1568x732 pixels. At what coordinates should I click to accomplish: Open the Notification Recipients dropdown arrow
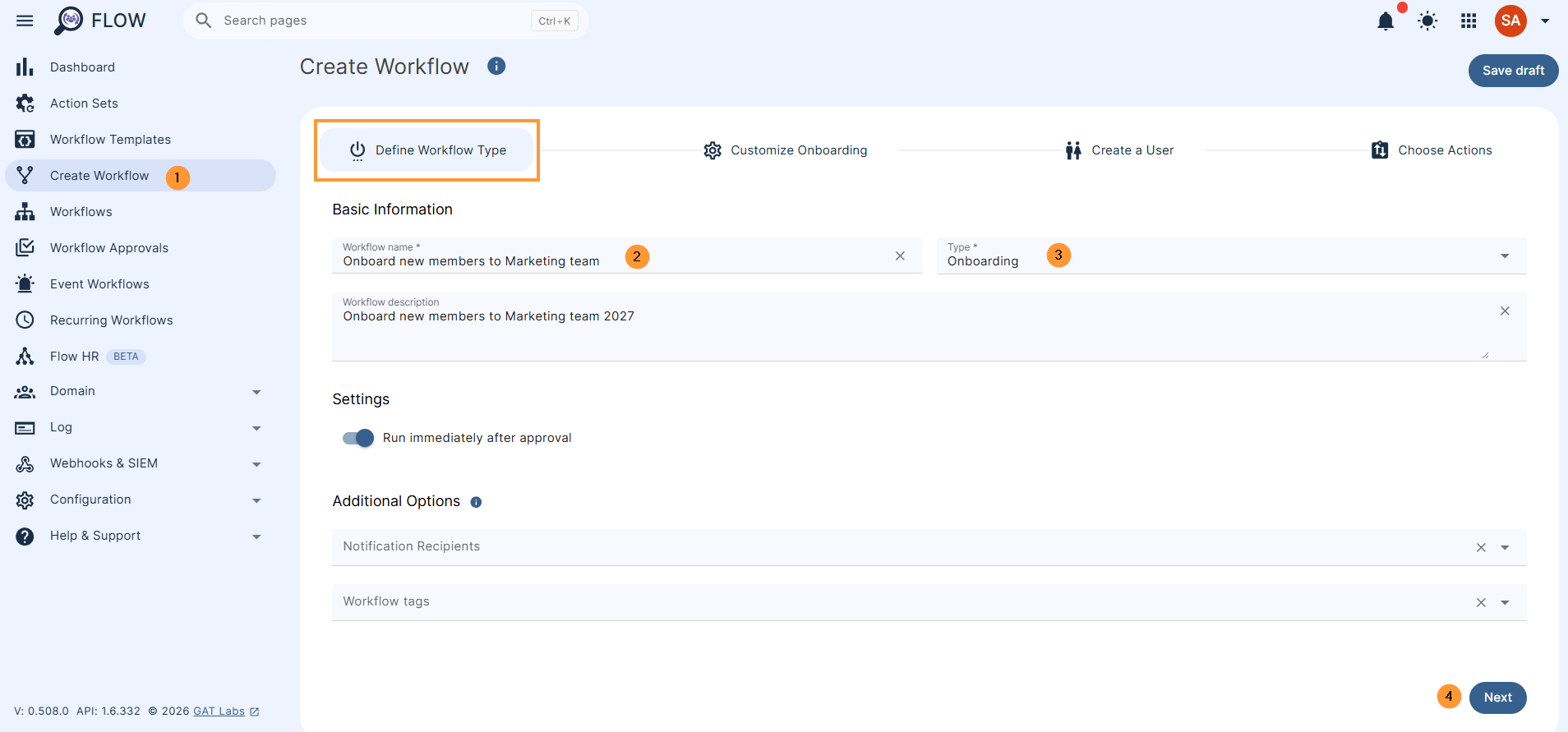pos(1505,548)
